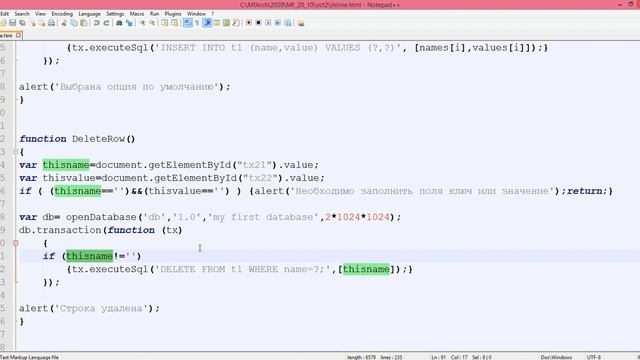Open the View menu
Image resolution: width=640 pixels, height=360 pixels.
(40, 14)
